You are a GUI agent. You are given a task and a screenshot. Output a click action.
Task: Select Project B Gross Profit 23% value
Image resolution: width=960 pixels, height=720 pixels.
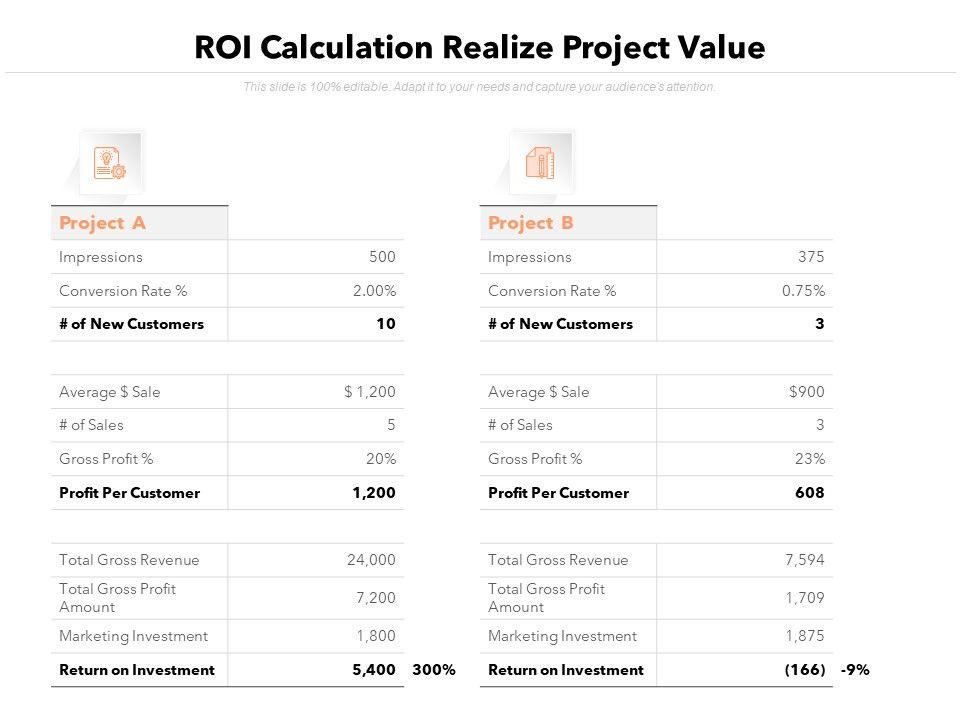tap(810, 459)
